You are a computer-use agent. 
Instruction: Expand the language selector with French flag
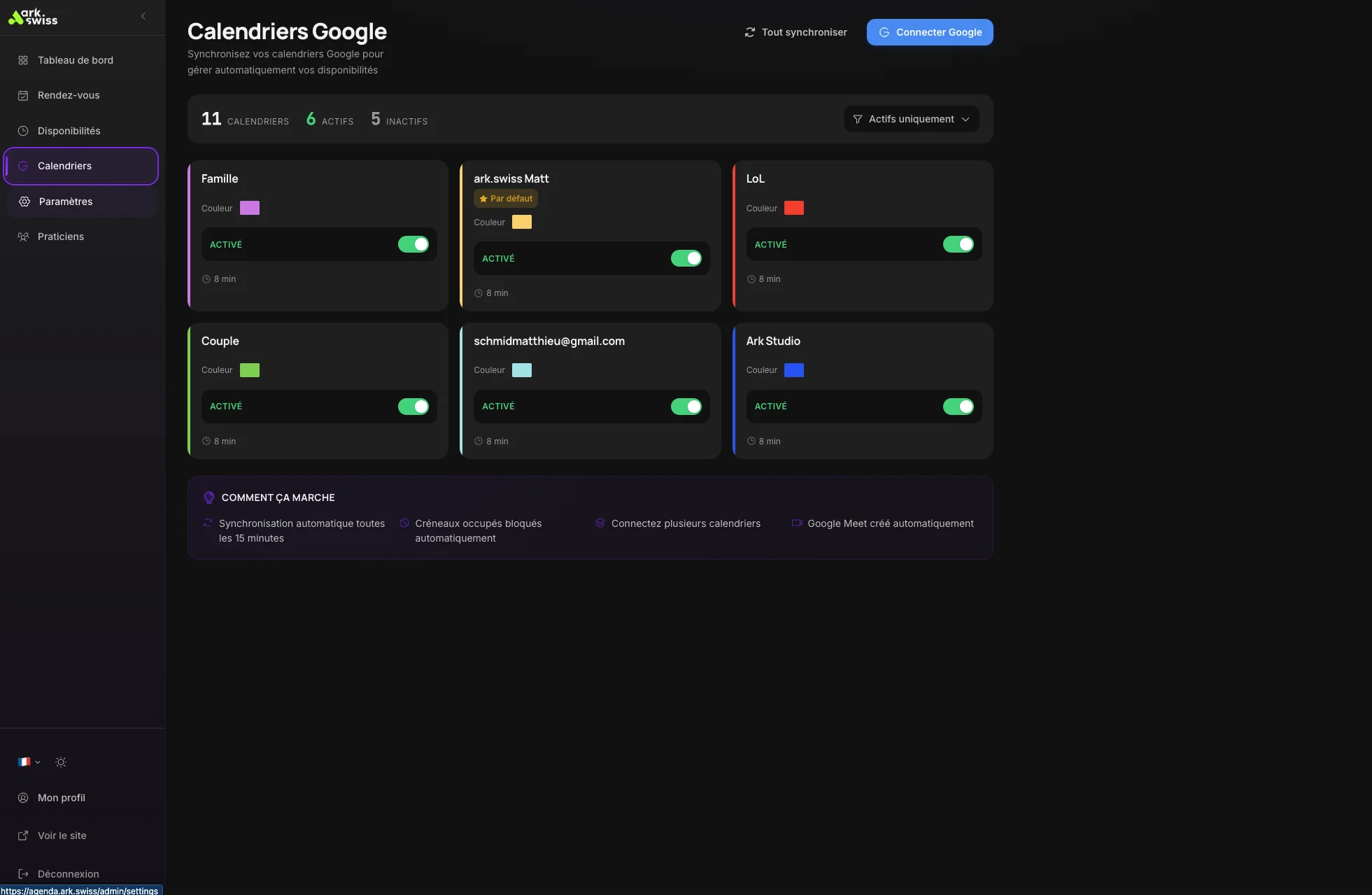[x=28, y=761]
